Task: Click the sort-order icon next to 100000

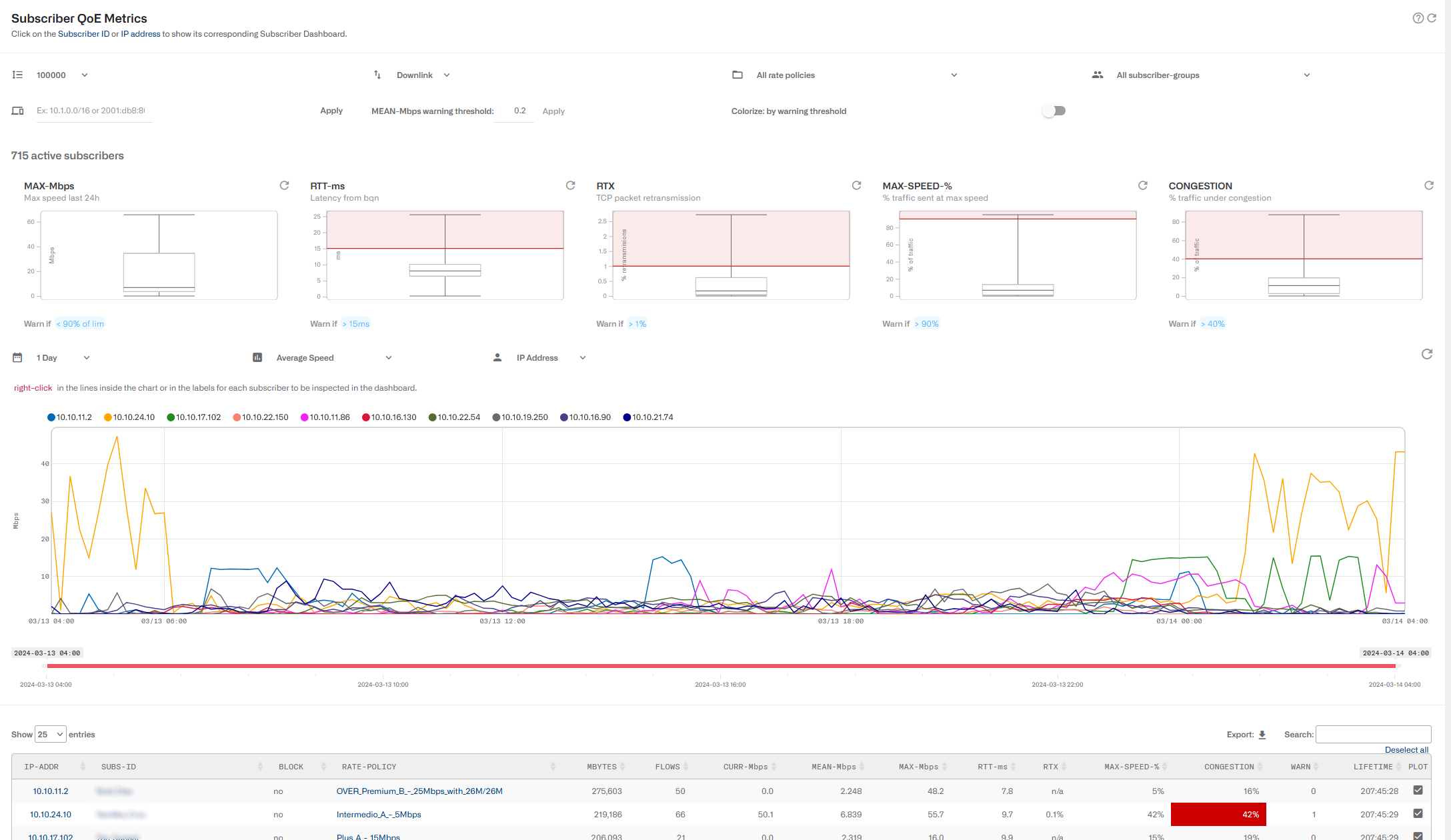Action: point(17,75)
